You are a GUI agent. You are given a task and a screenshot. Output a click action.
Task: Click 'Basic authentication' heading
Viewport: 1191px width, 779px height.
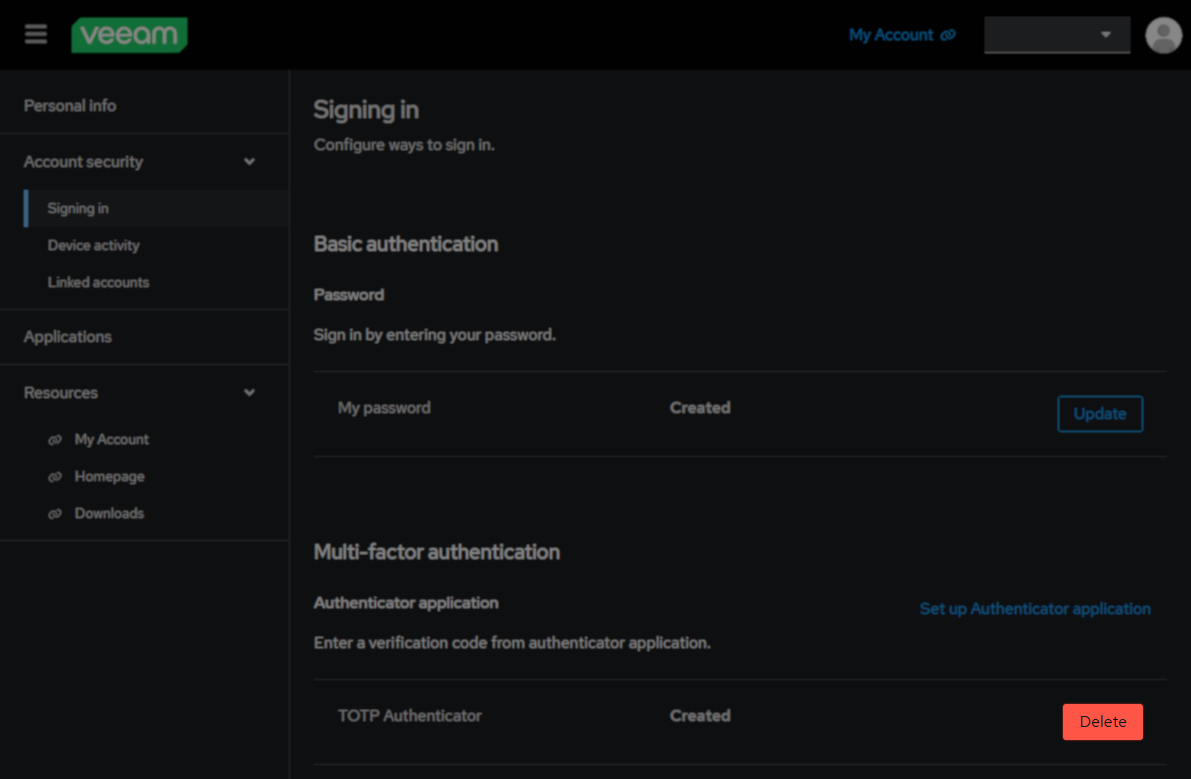406,244
